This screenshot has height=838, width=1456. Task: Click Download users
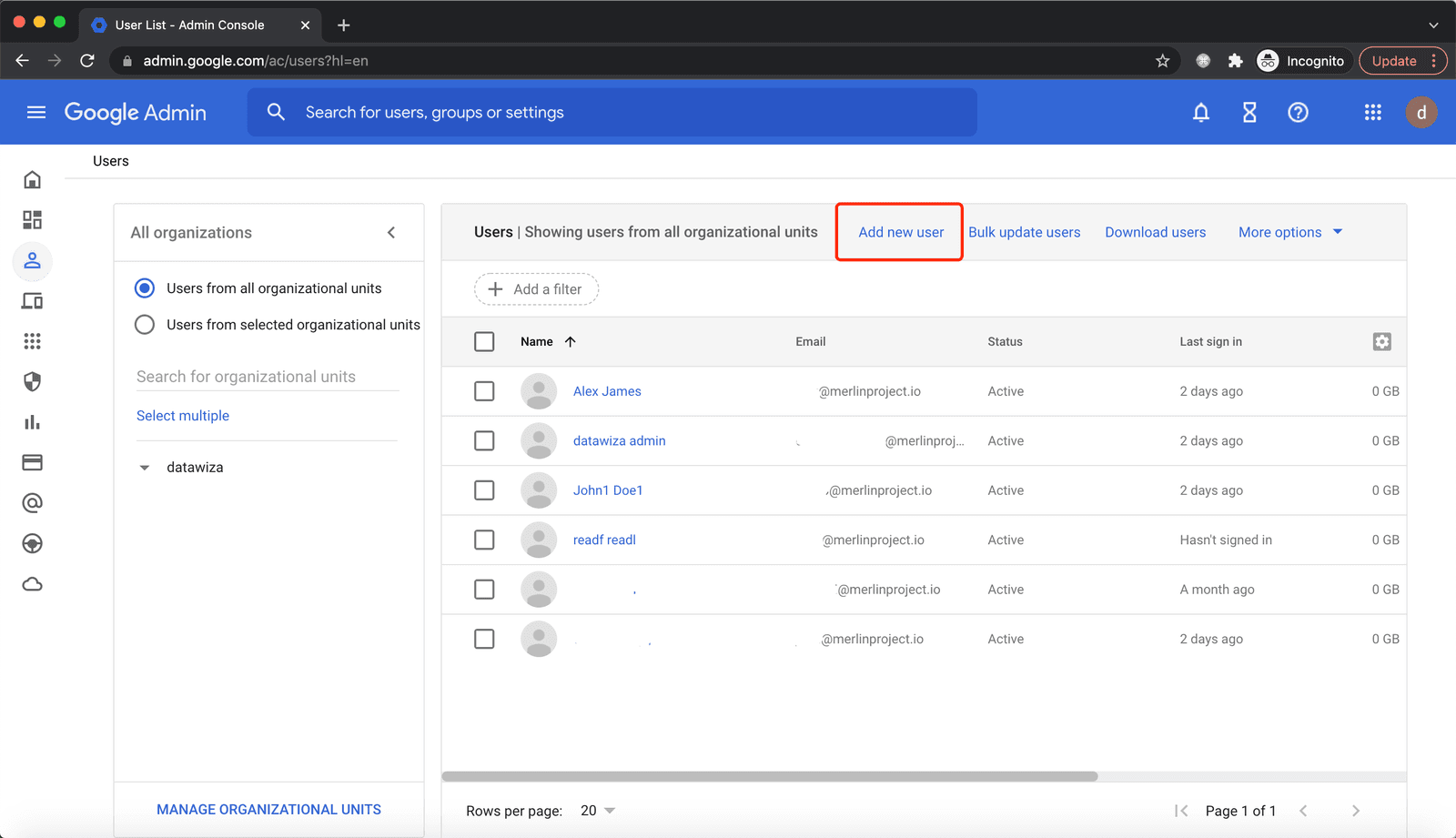pos(1155,232)
